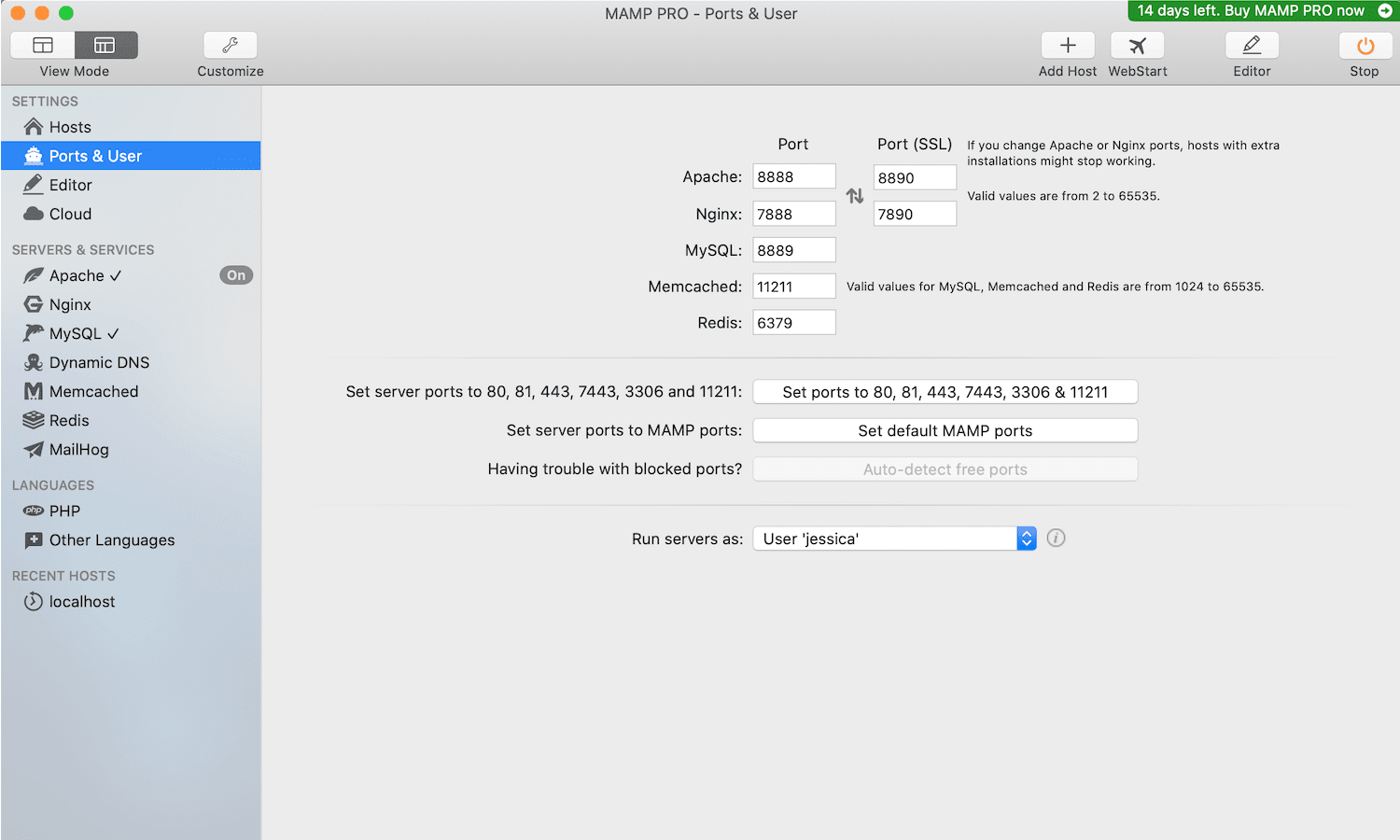Screen dimensions: 1400x840
Task: Select Ports & User in the sidebar
Action: tap(93, 155)
